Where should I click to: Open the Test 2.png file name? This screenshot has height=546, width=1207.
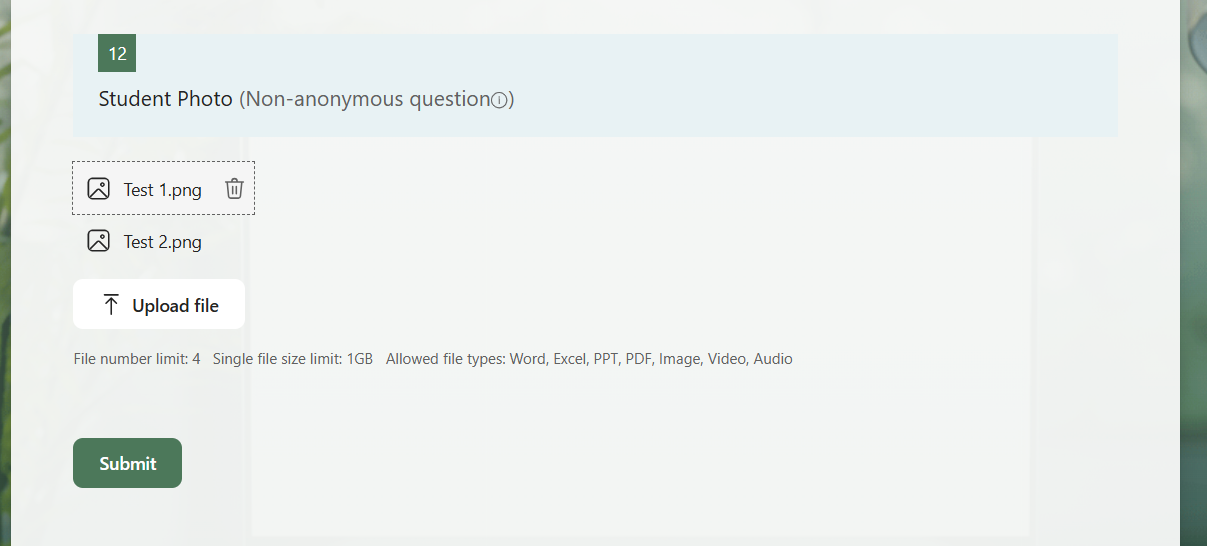coord(162,241)
